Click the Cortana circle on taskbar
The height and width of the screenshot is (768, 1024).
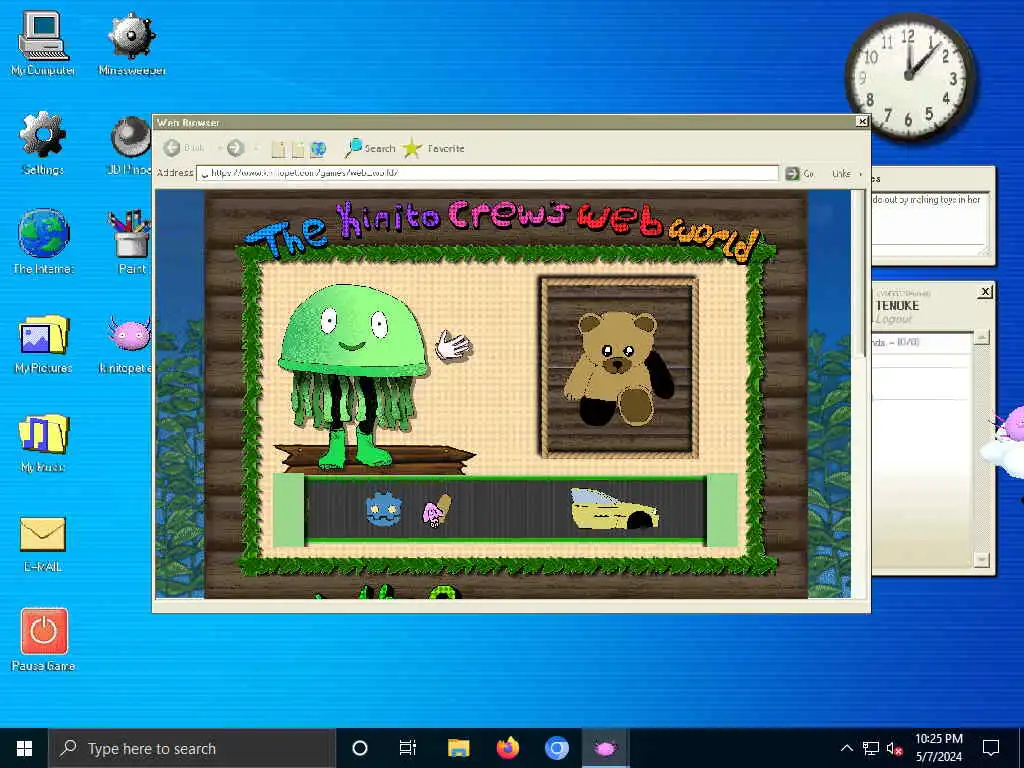click(360, 748)
